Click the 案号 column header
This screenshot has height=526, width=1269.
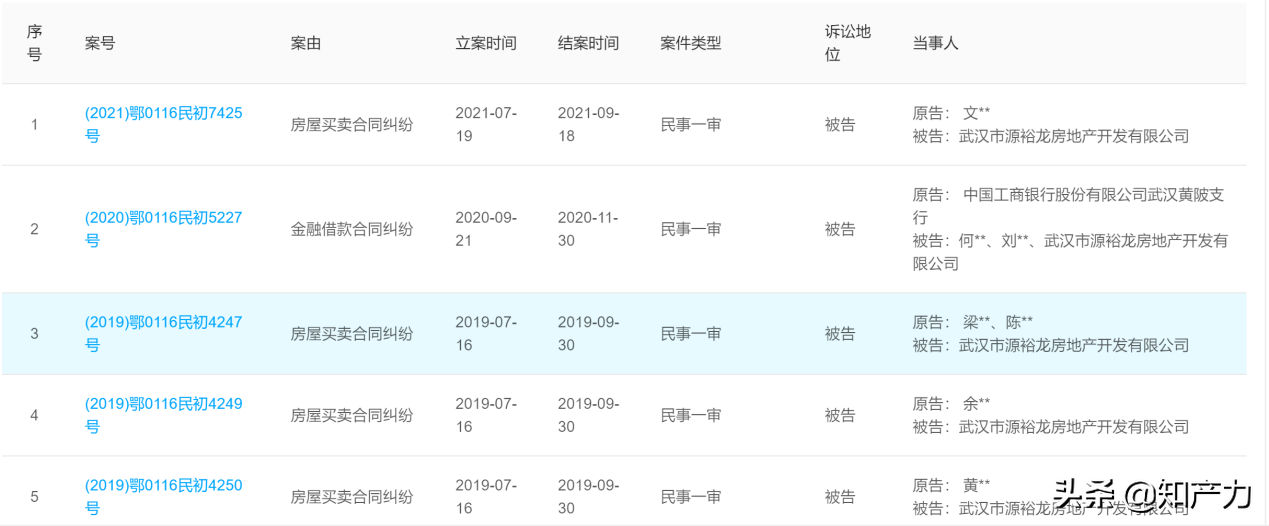coord(100,43)
